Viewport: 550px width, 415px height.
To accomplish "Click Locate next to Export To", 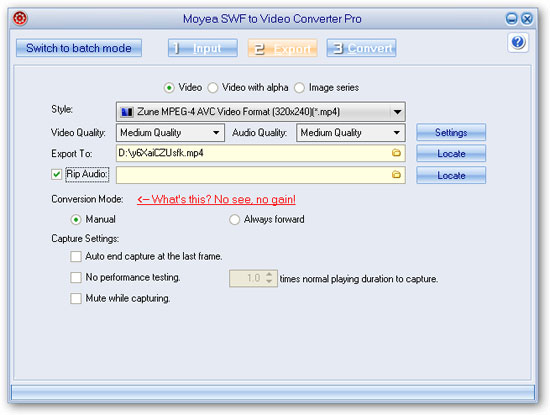I will pyautogui.click(x=451, y=154).
